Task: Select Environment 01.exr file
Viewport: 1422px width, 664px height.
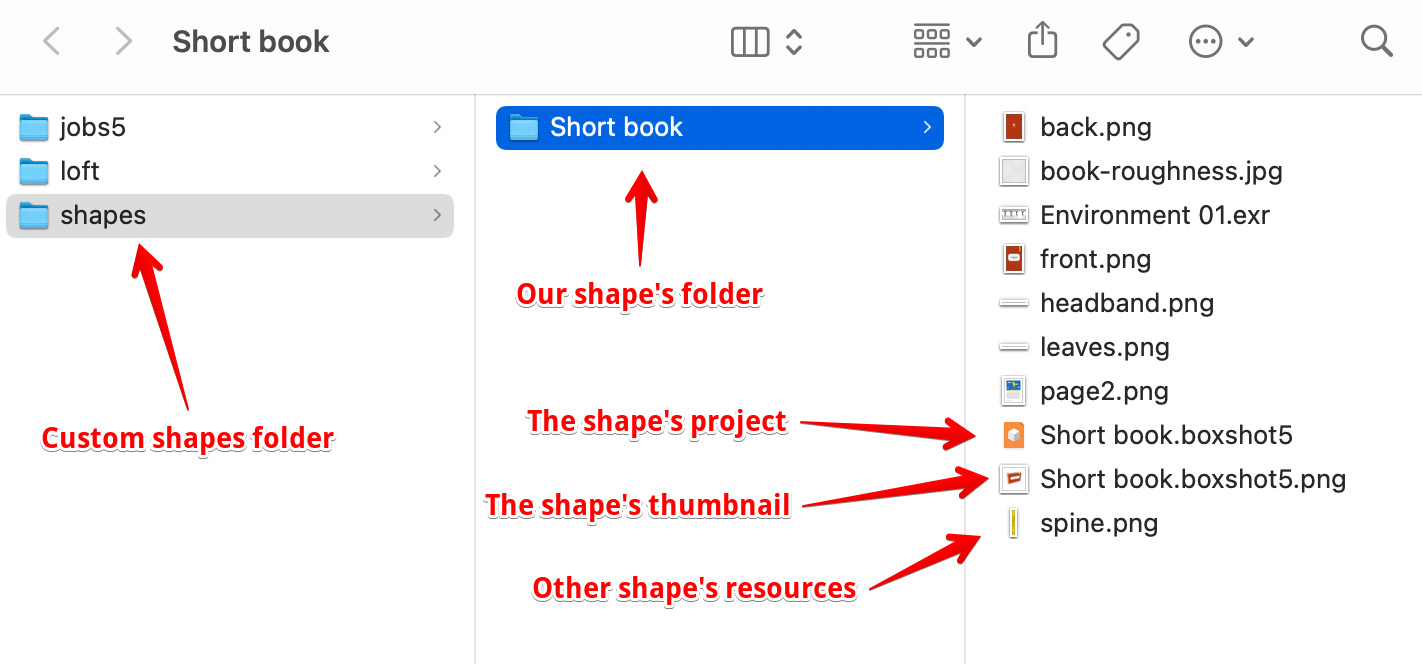Action: pos(1154,216)
